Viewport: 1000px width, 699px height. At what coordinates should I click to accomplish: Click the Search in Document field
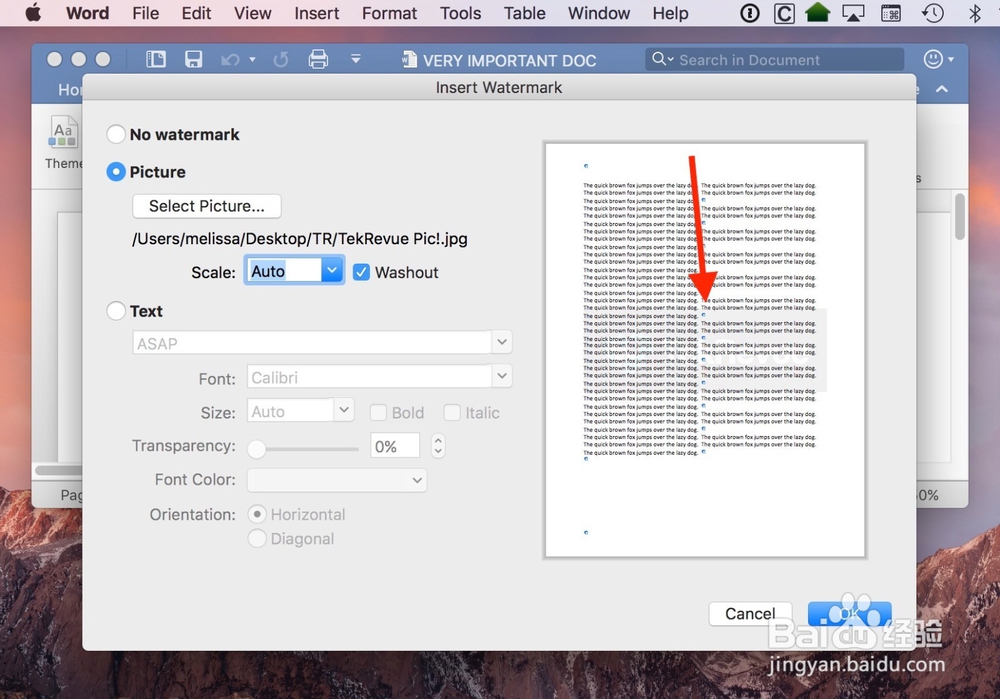coord(774,59)
